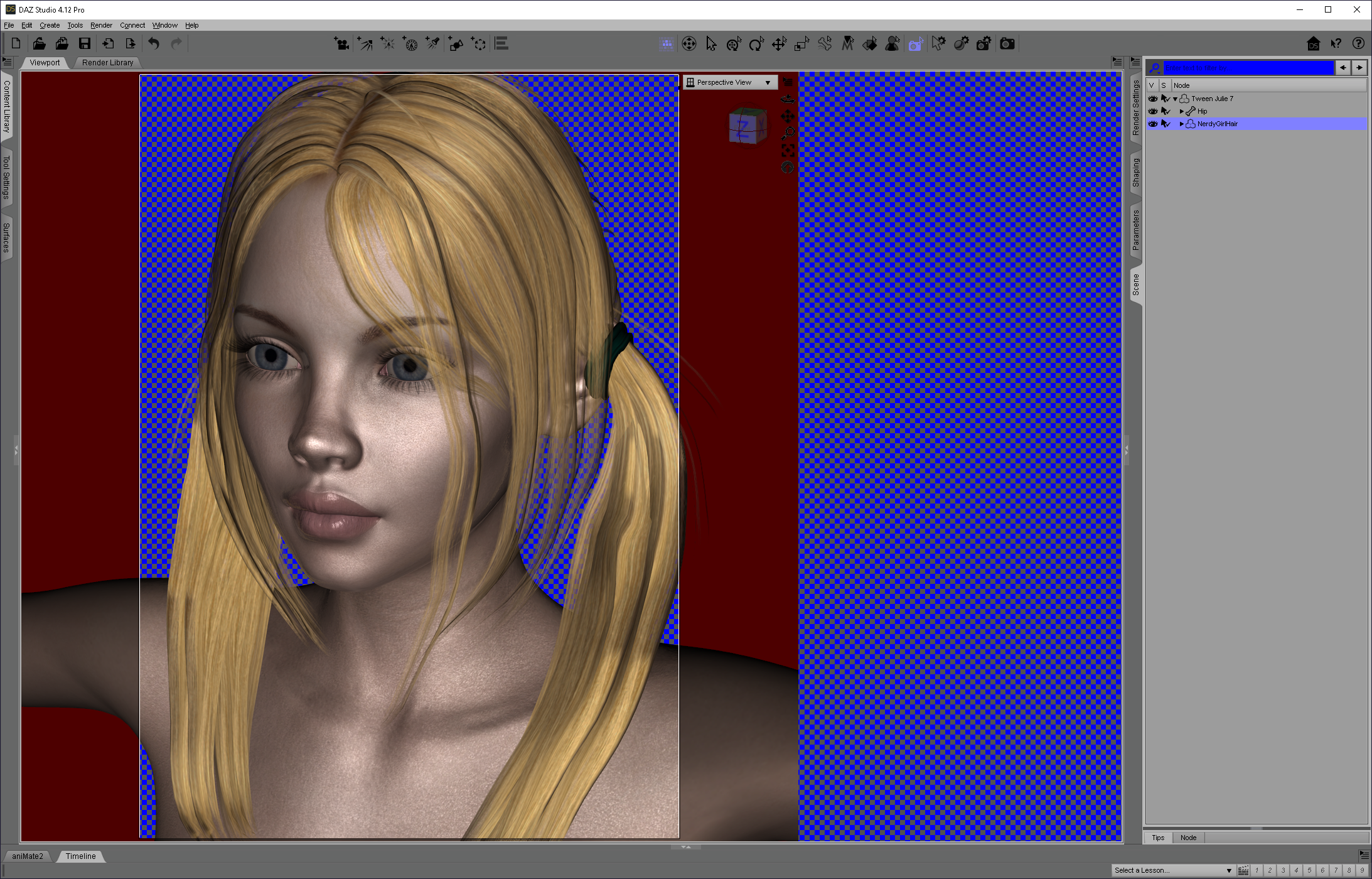Click the Create New Camera icon

click(341, 43)
